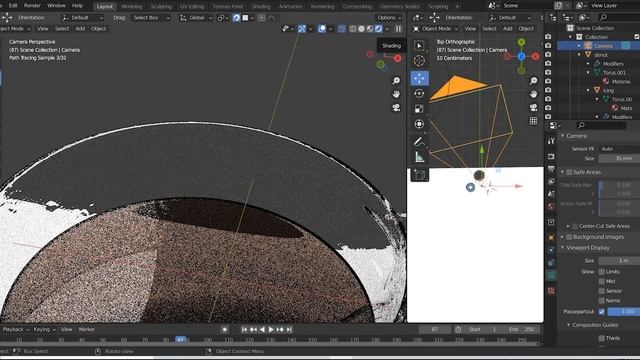Open the Global transform orientation dropdown
The width and height of the screenshot is (640, 360).
coord(196,18)
